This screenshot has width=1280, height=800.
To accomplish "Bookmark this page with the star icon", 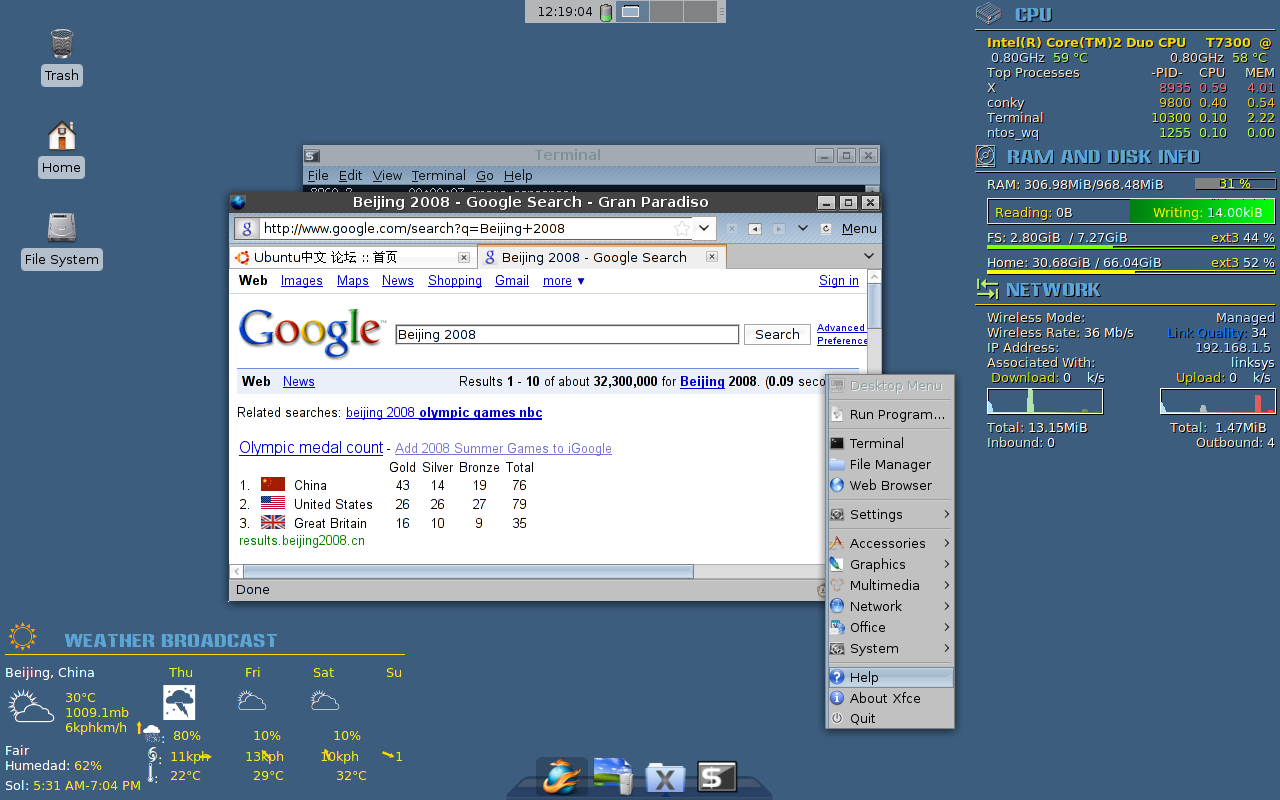I will point(682,228).
